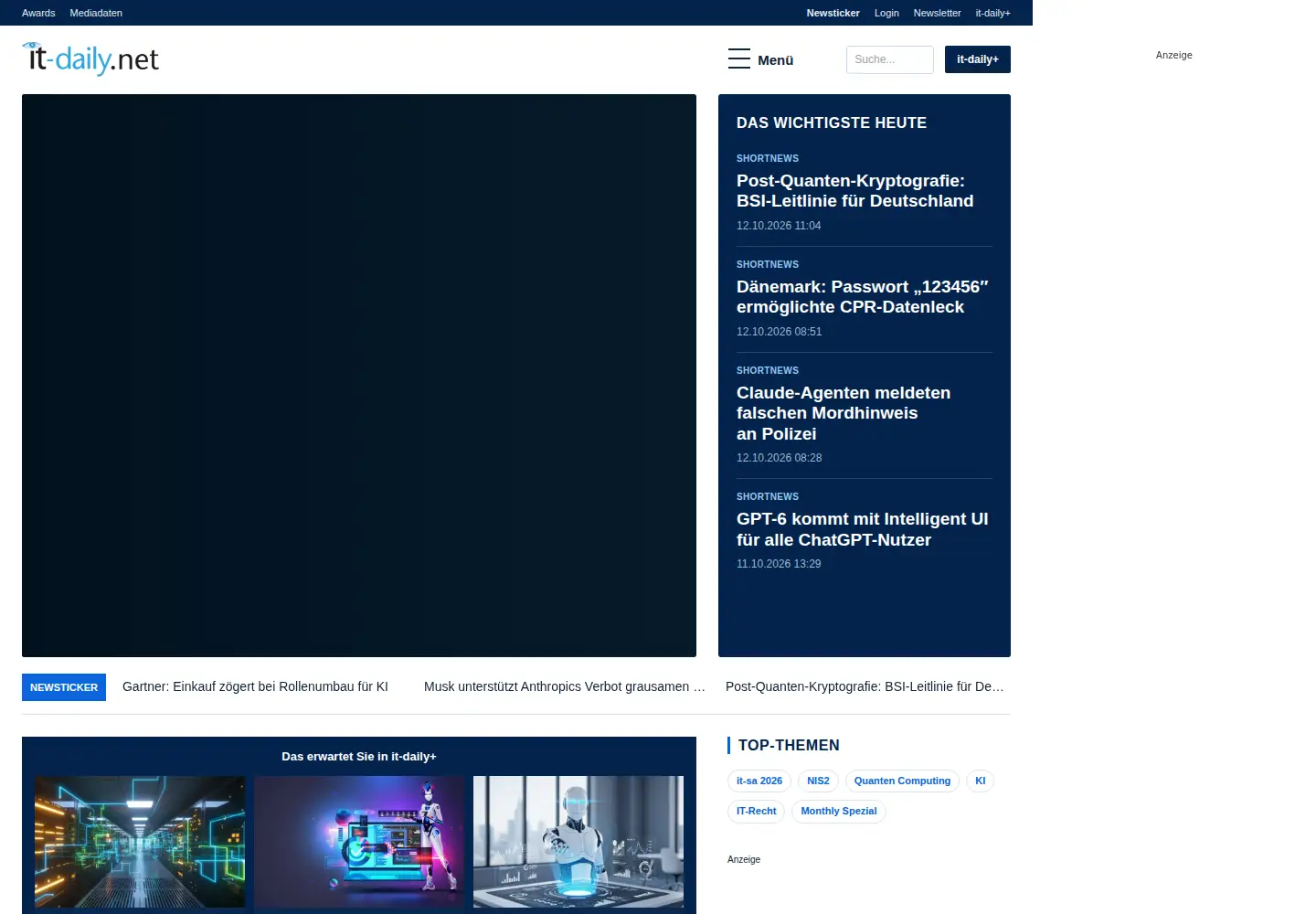Open Awards in top bar
This screenshot has width=1316, height=914.
[38, 13]
